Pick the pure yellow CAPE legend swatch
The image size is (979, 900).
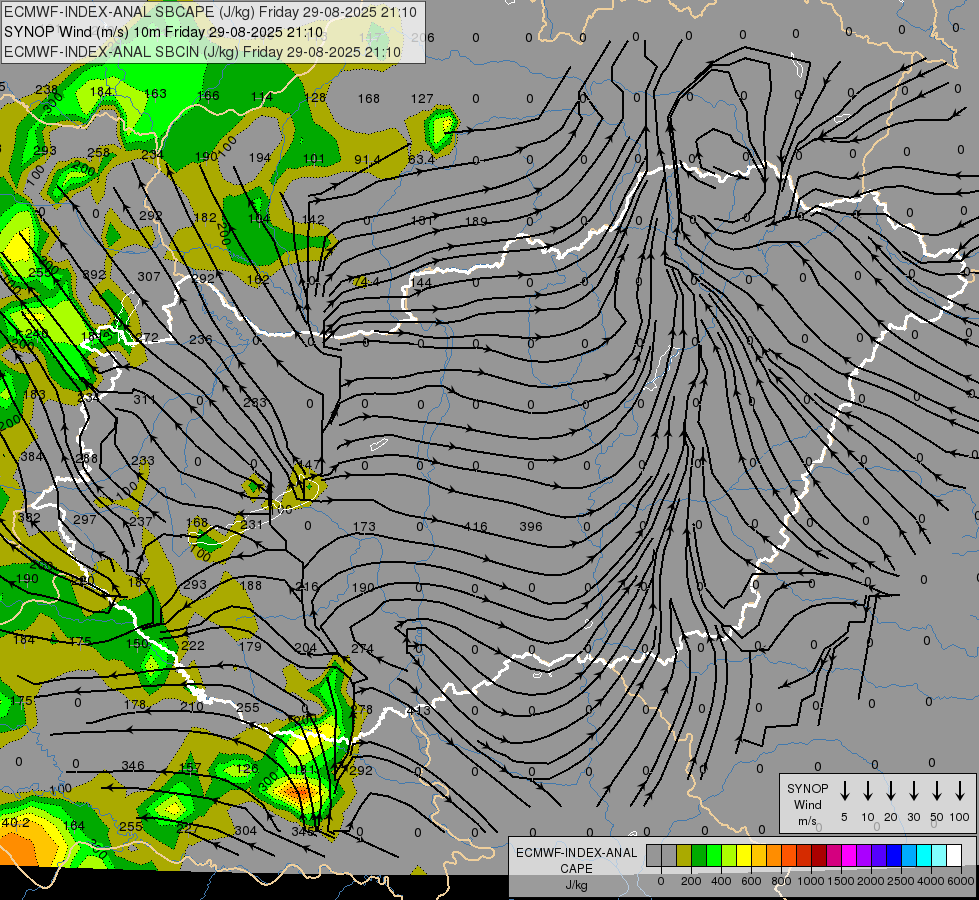click(744, 855)
